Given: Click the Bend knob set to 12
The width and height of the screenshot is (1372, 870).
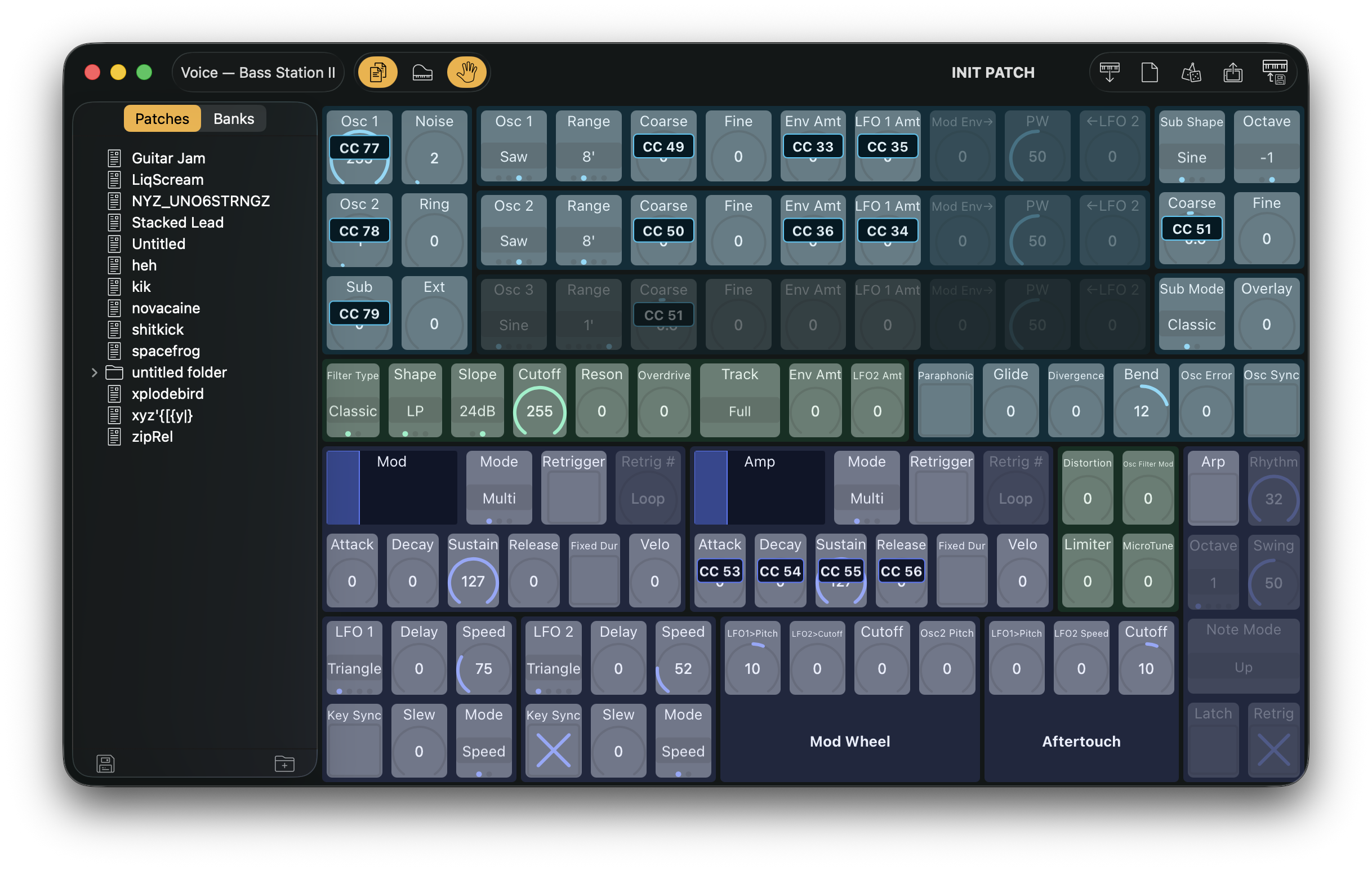Looking at the screenshot, I should (1141, 411).
